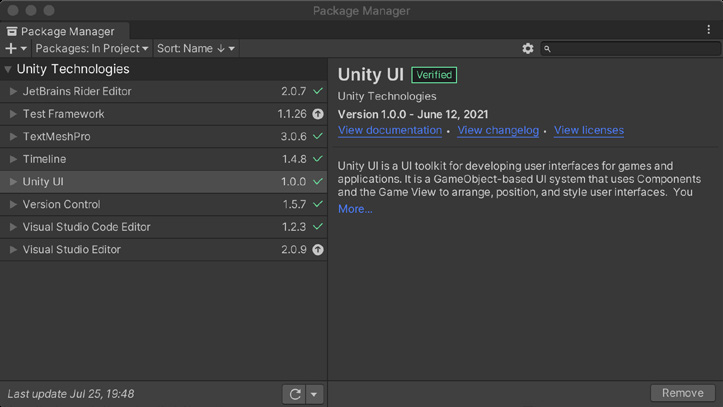Click version 3.0.6 of TextMeshPro
The height and width of the screenshot is (407, 723).
pyautogui.click(x=294, y=136)
